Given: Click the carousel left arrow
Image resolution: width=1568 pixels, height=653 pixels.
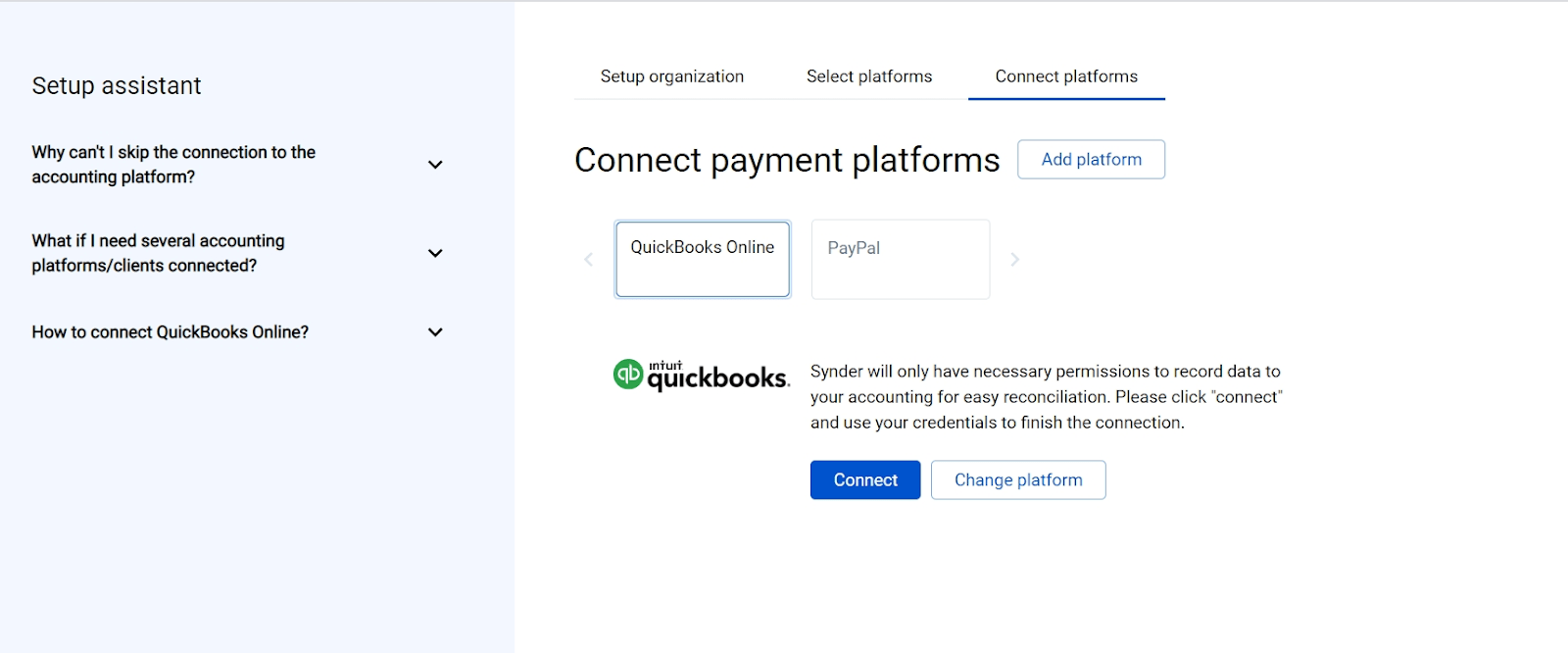Looking at the screenshot, I should point(588,259).
